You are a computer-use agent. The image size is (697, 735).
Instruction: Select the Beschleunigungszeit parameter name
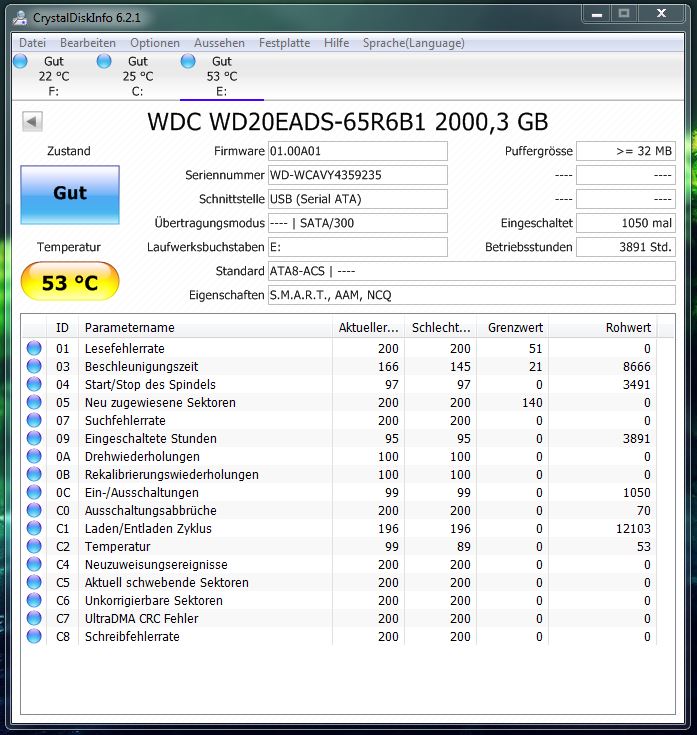pyautogui.click(x=142, y=367)
